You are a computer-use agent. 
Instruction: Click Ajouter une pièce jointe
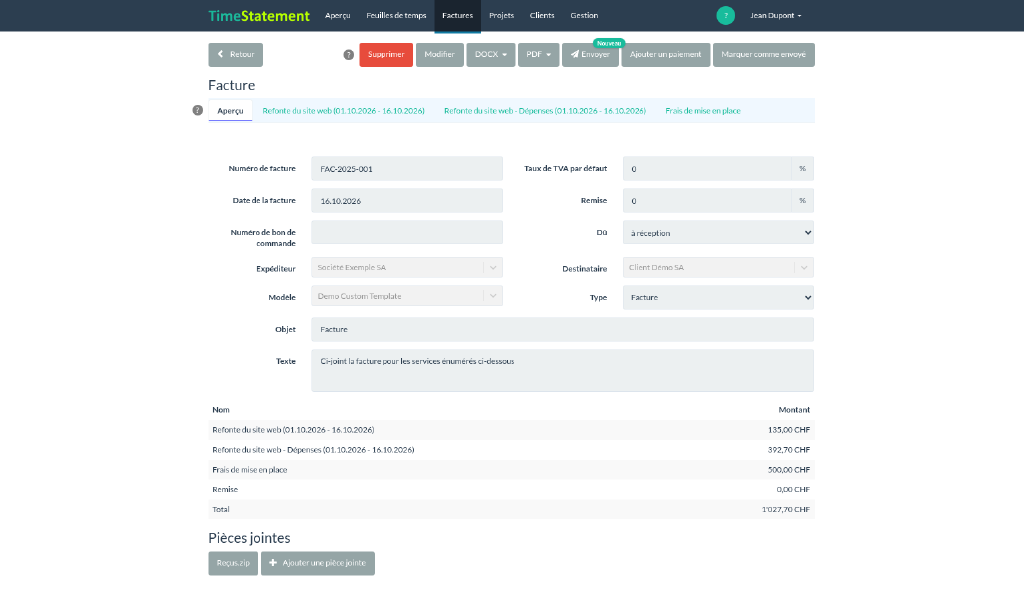click(x=318, y=563)
